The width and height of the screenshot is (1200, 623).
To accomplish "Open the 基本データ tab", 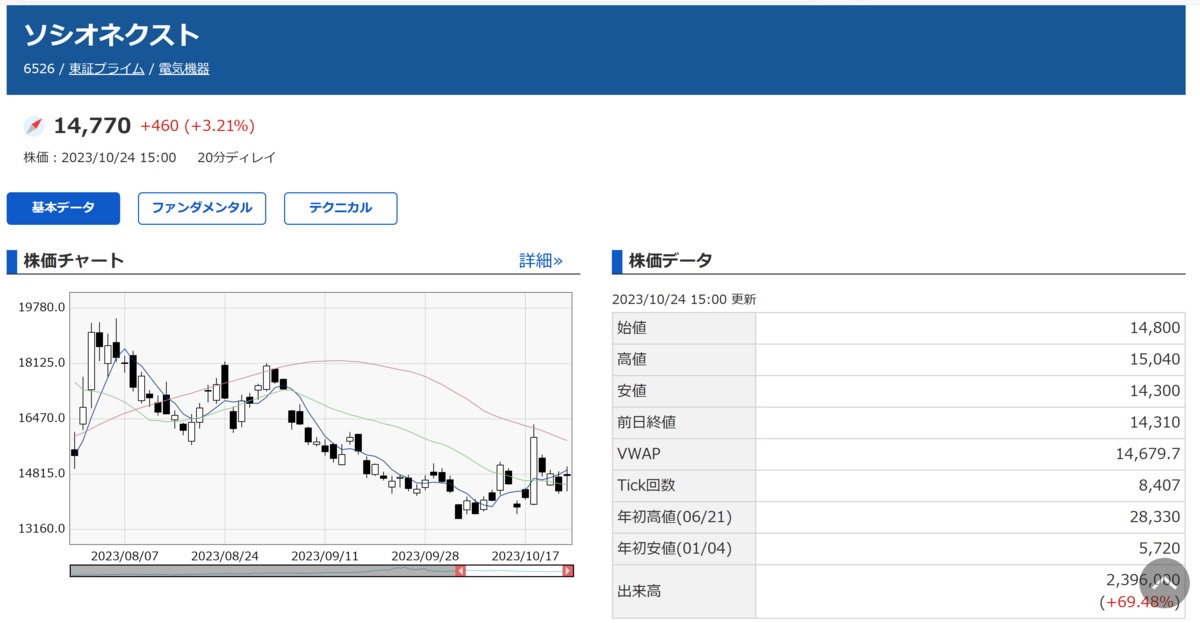I will pos(63,208).
